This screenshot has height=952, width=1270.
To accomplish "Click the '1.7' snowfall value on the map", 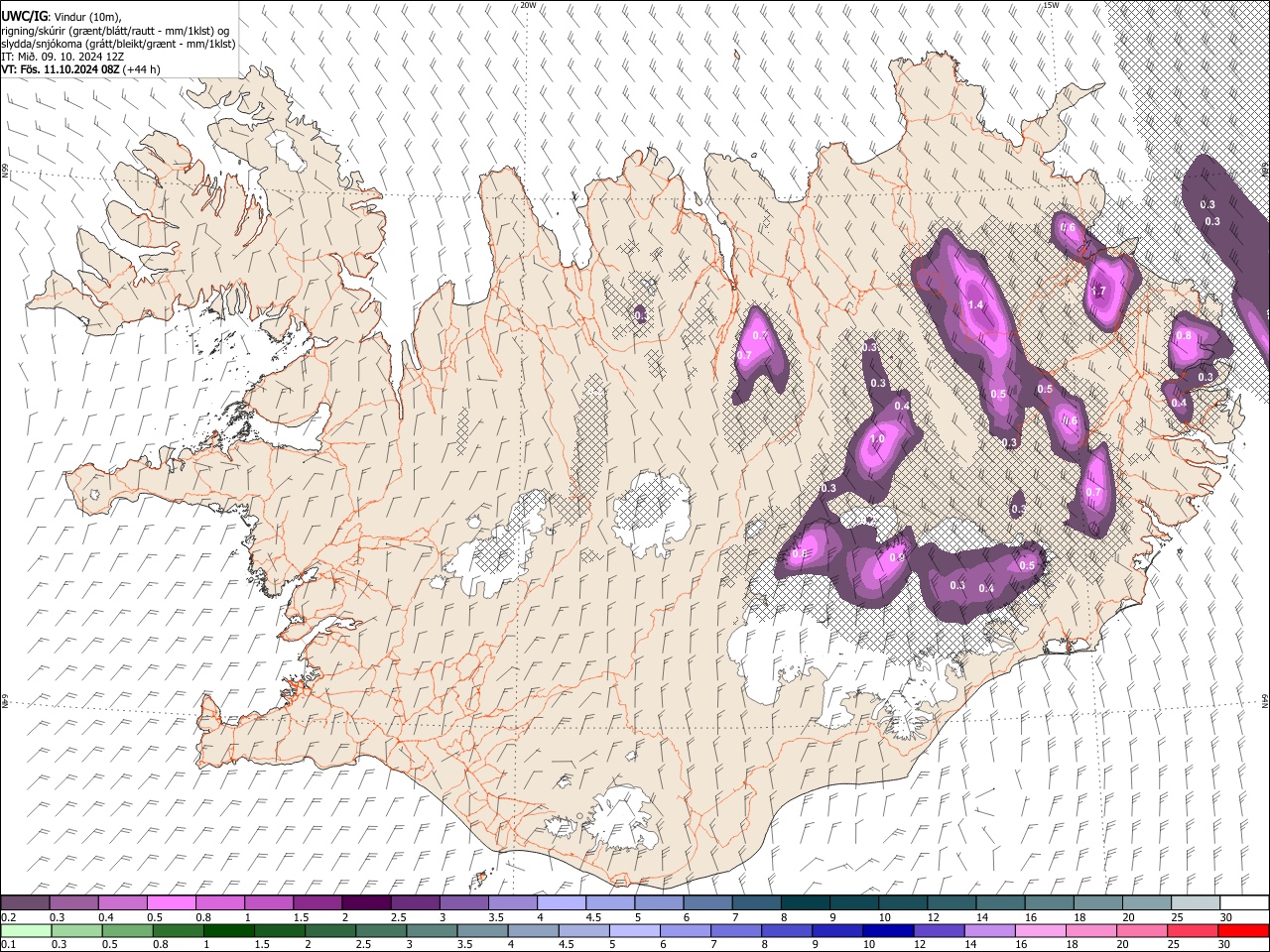I will pyautogui.click(x=1098, y=292).
